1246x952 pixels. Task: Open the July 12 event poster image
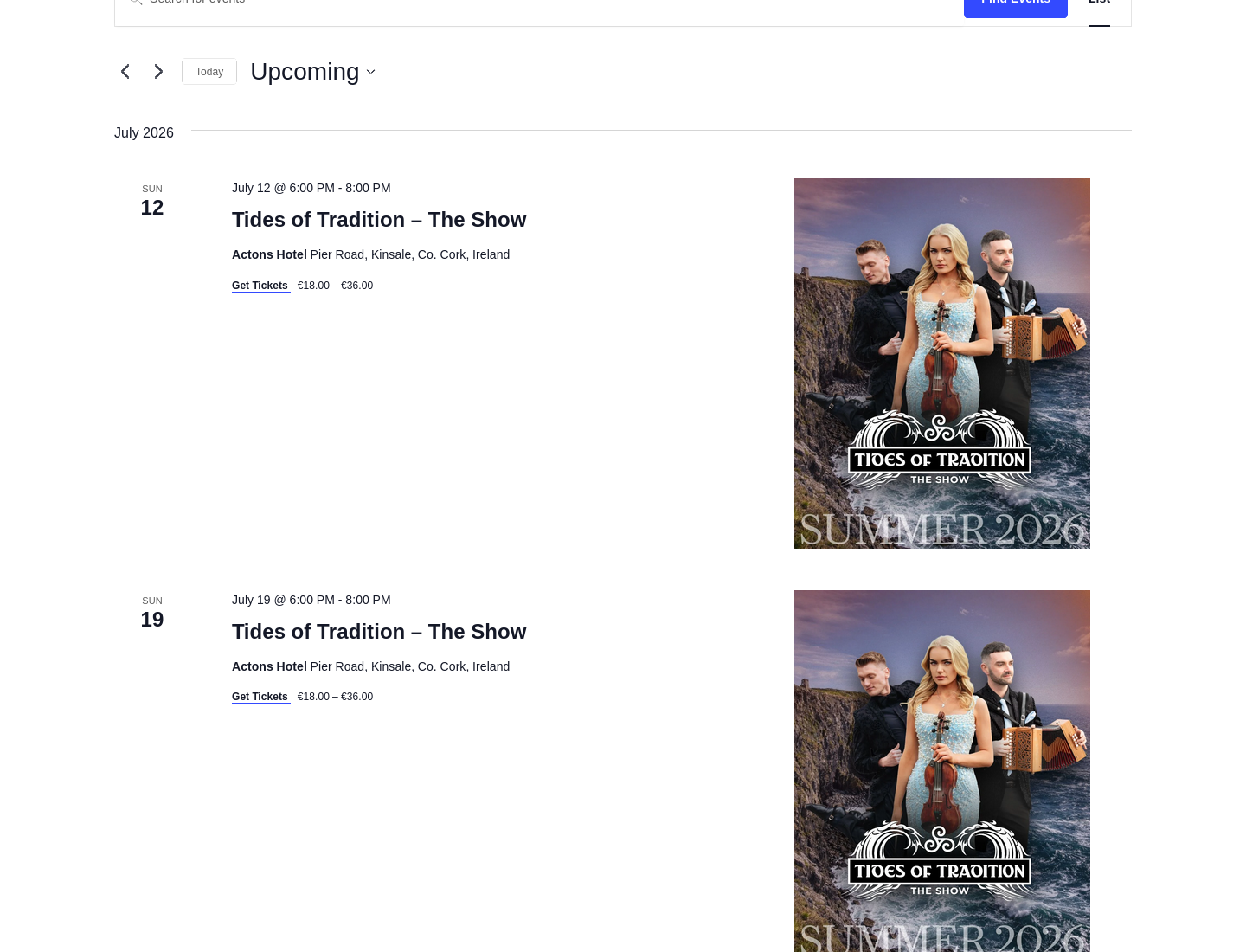click(942, 363)
